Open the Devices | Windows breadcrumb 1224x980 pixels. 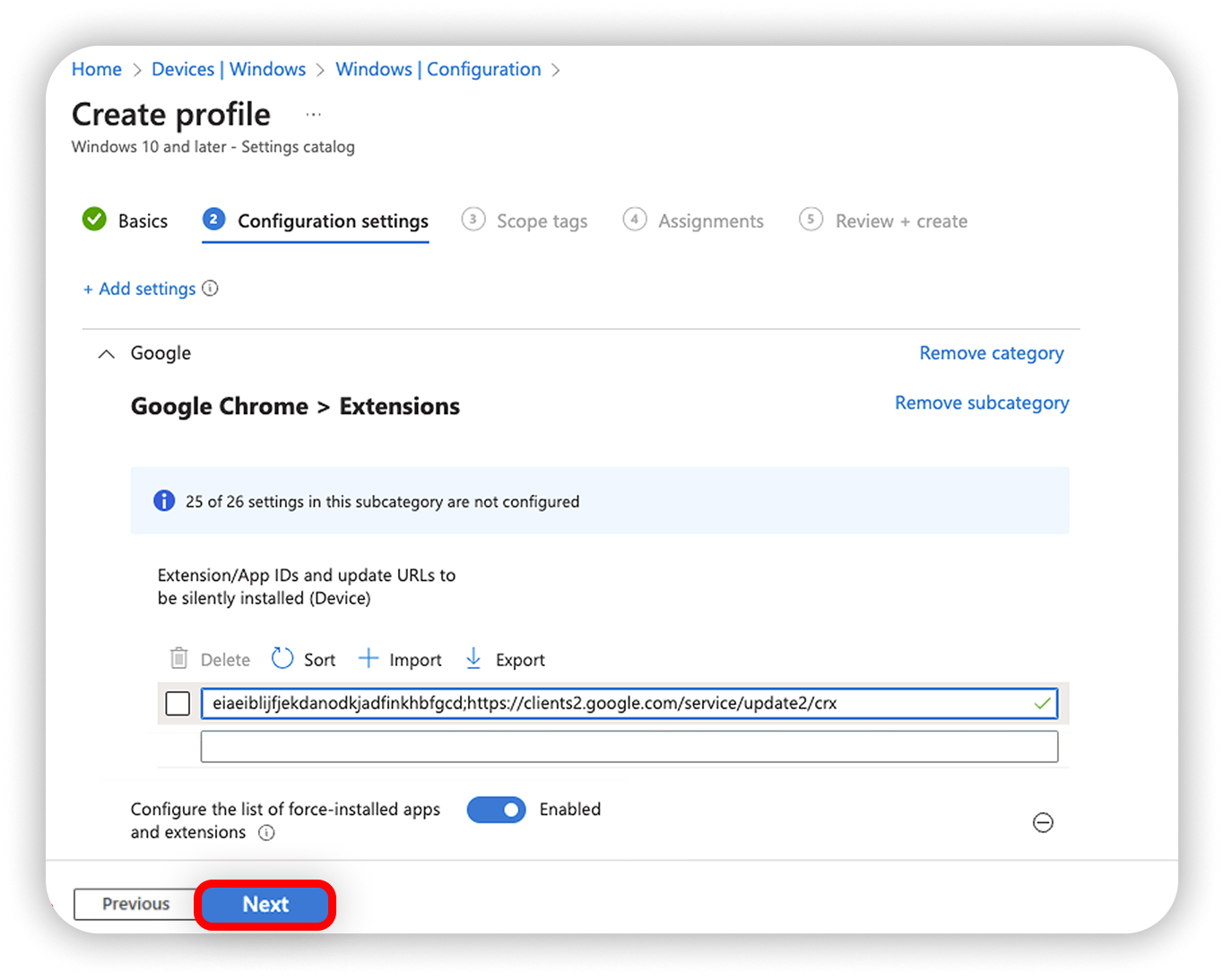tap(229, 69)
